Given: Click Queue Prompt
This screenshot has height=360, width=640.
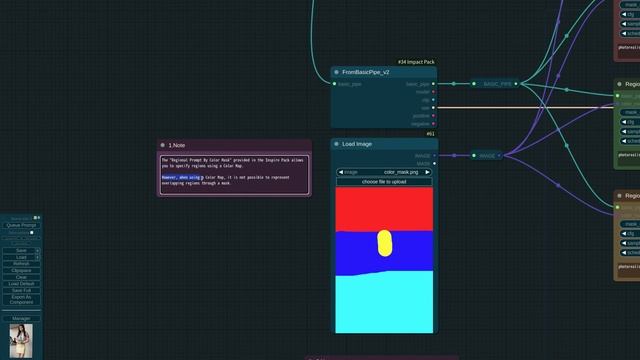Looking at the screenshot, I should click(x=21, y=225).
